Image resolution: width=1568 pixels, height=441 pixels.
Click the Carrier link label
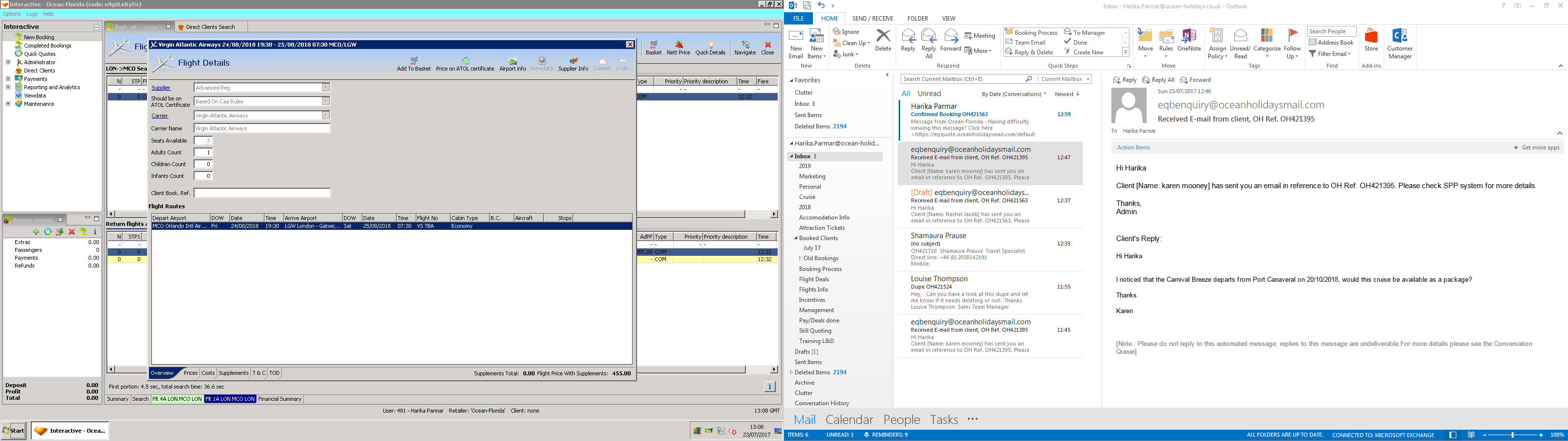coord(159,116)
